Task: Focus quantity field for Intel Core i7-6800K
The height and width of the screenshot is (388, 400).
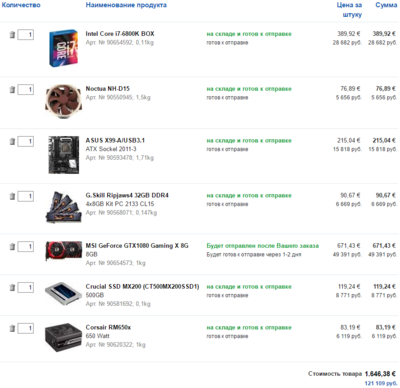Action: [26, 35]
